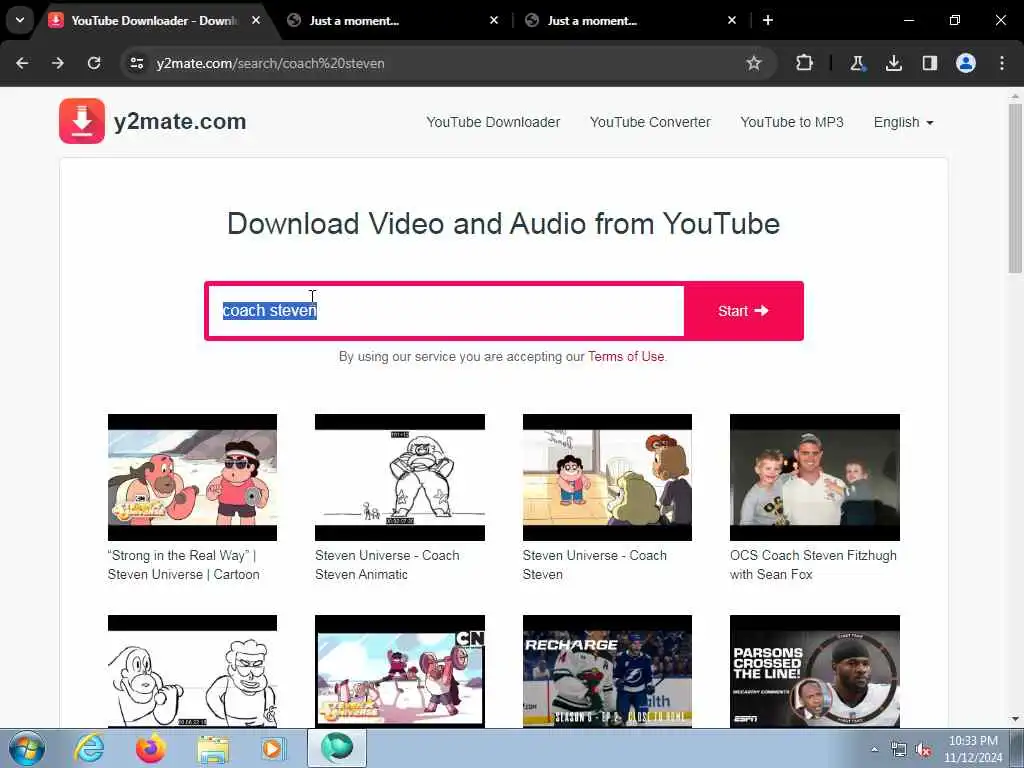This screenshot has width=1024, height=768.
Task: Launch Internet Explorer from the taskbar
Action: pyautogui.click(x=89, y=748)
